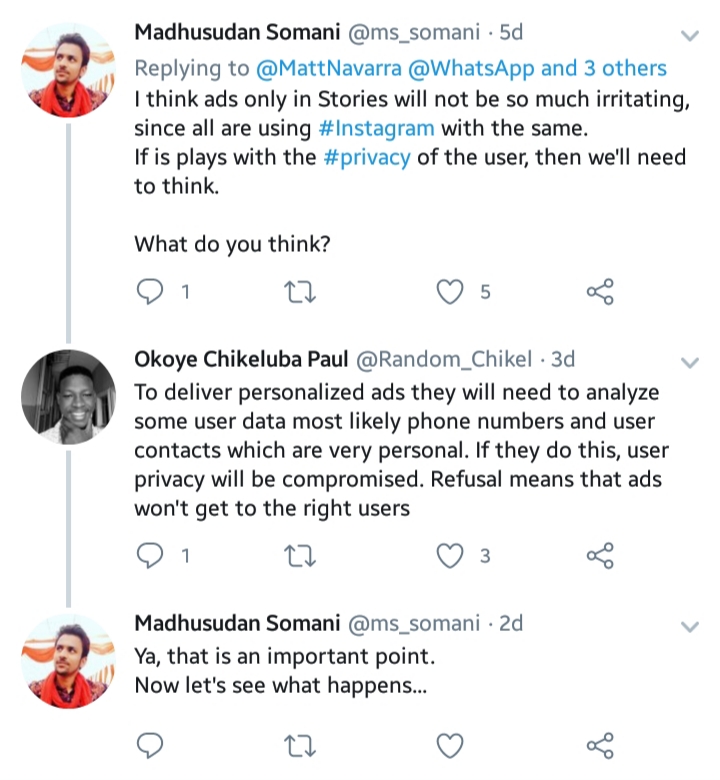Retweet Okoye's personalized ads tweet
This screenshot has width=720, height=780.
[300, 556]
